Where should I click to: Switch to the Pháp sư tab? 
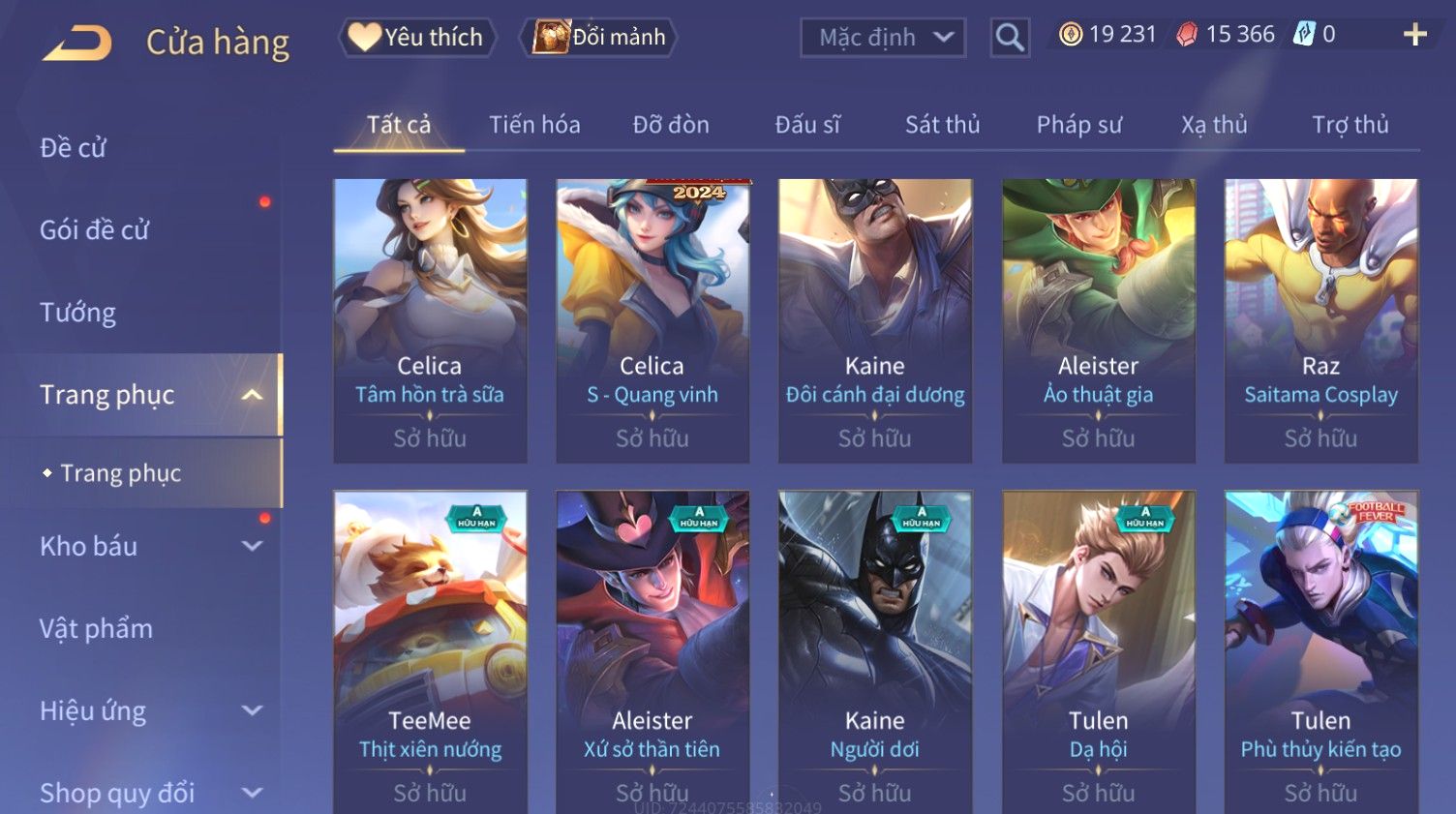click(1079, 125)
